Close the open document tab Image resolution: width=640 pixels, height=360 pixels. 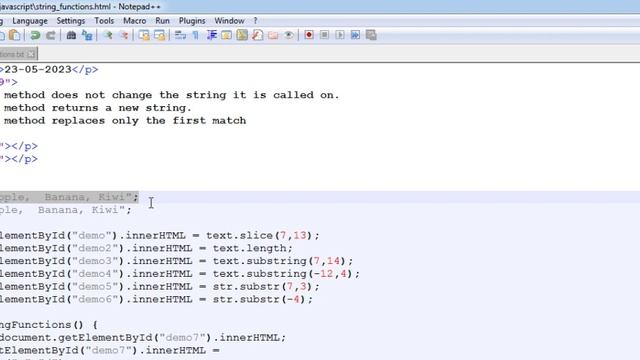pos(31,54)
